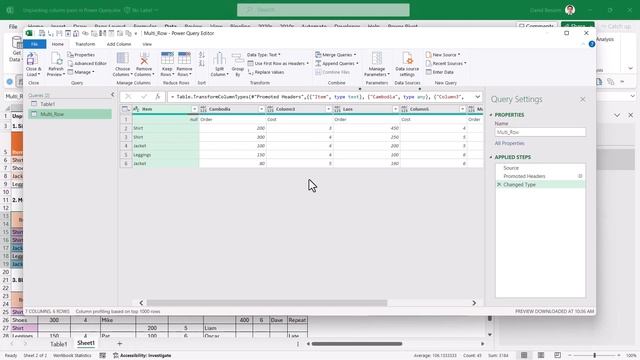Open the Laos column filter dropdown
Viewport: 640px width, 360px height.
tap(395, 109)
